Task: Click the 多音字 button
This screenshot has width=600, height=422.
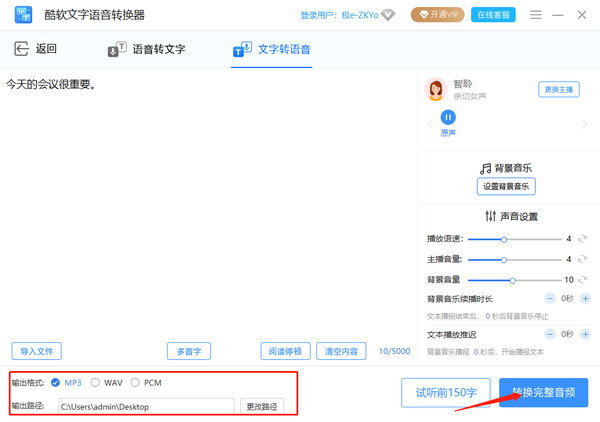Action: [x=189, y=351]
